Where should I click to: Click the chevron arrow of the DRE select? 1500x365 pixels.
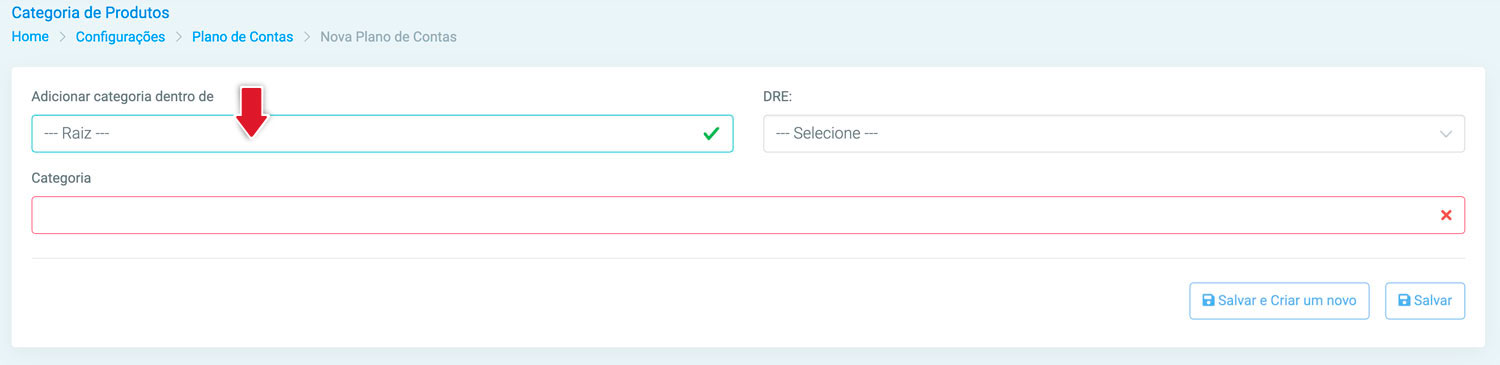[1446, 134]
